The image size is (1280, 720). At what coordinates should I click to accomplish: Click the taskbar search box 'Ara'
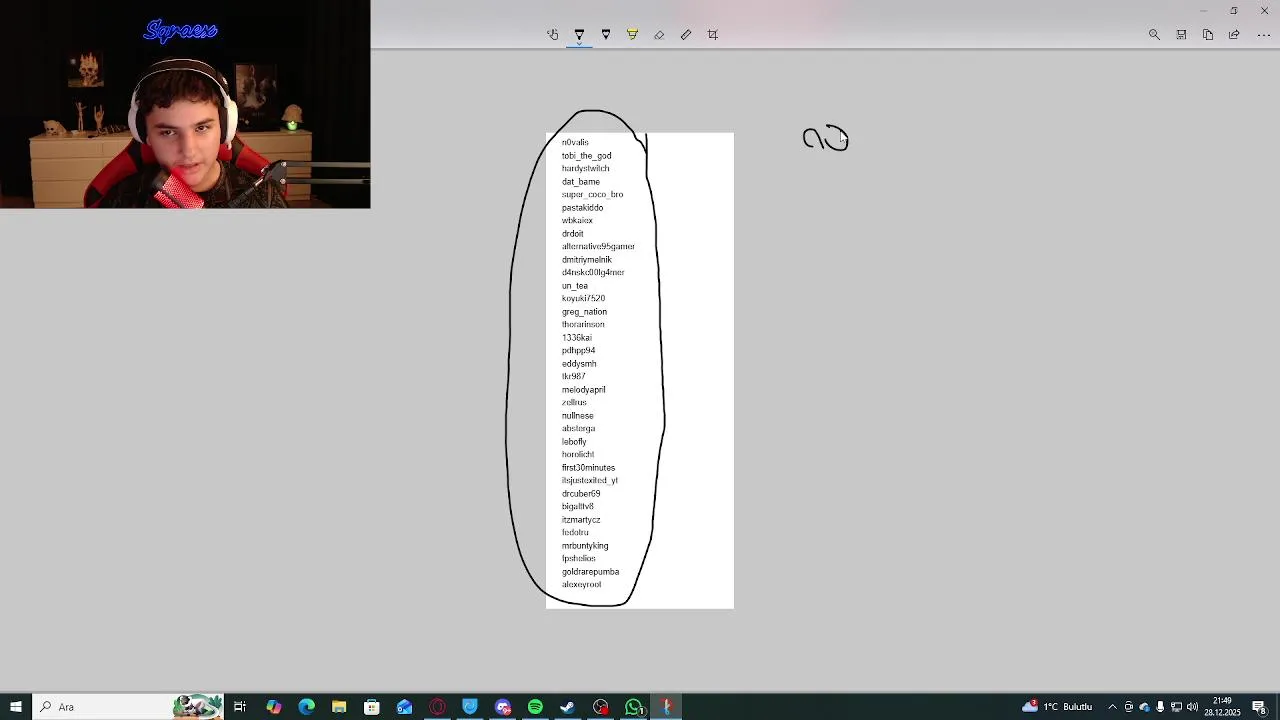click(x=130, y=707)
